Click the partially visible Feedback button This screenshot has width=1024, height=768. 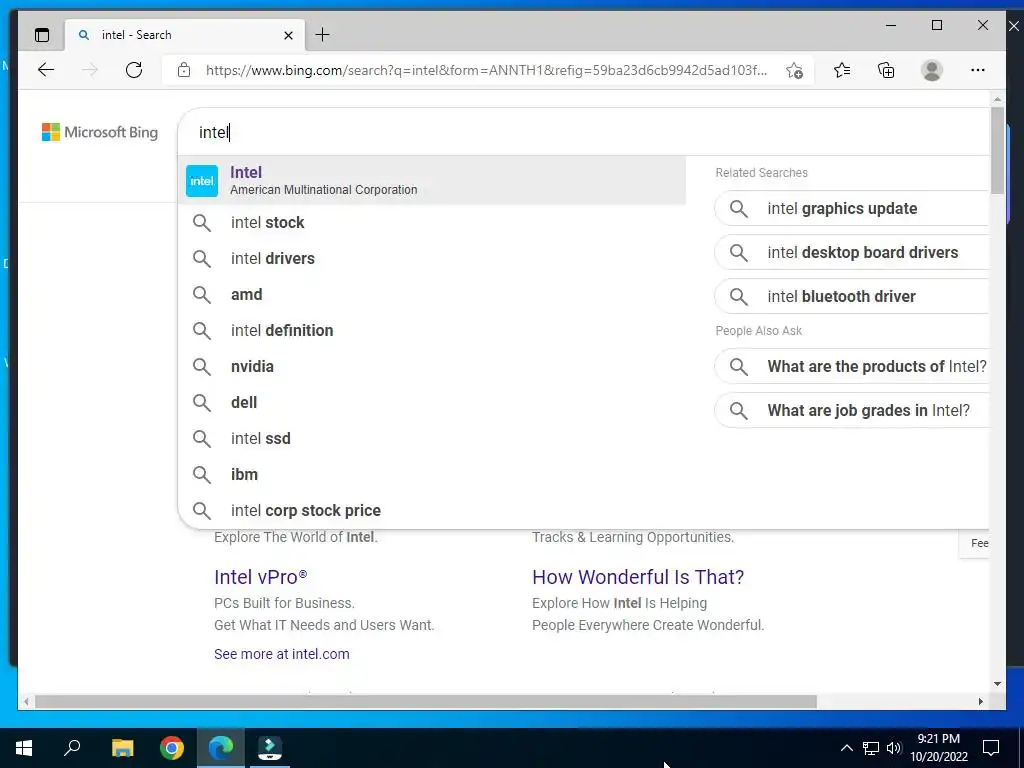974,543
